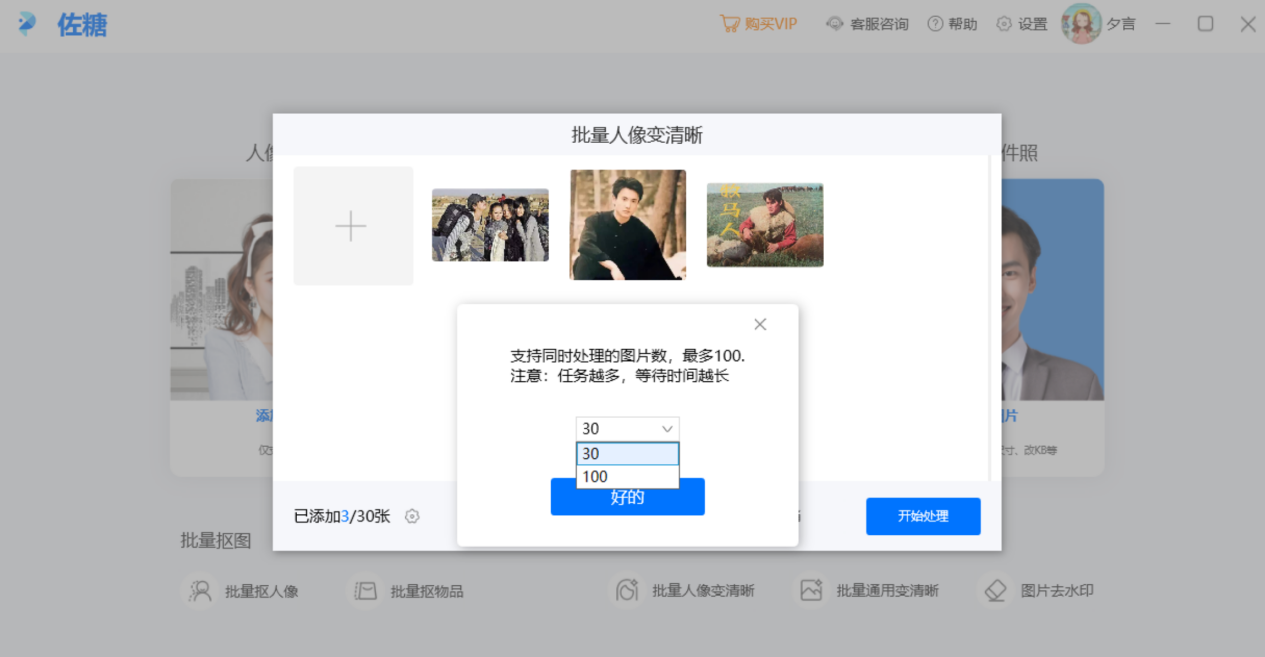The width and height of the screenshot is (1265, 657).
Task: Click the plus placeholder to add images
Action: click(352, 225)
